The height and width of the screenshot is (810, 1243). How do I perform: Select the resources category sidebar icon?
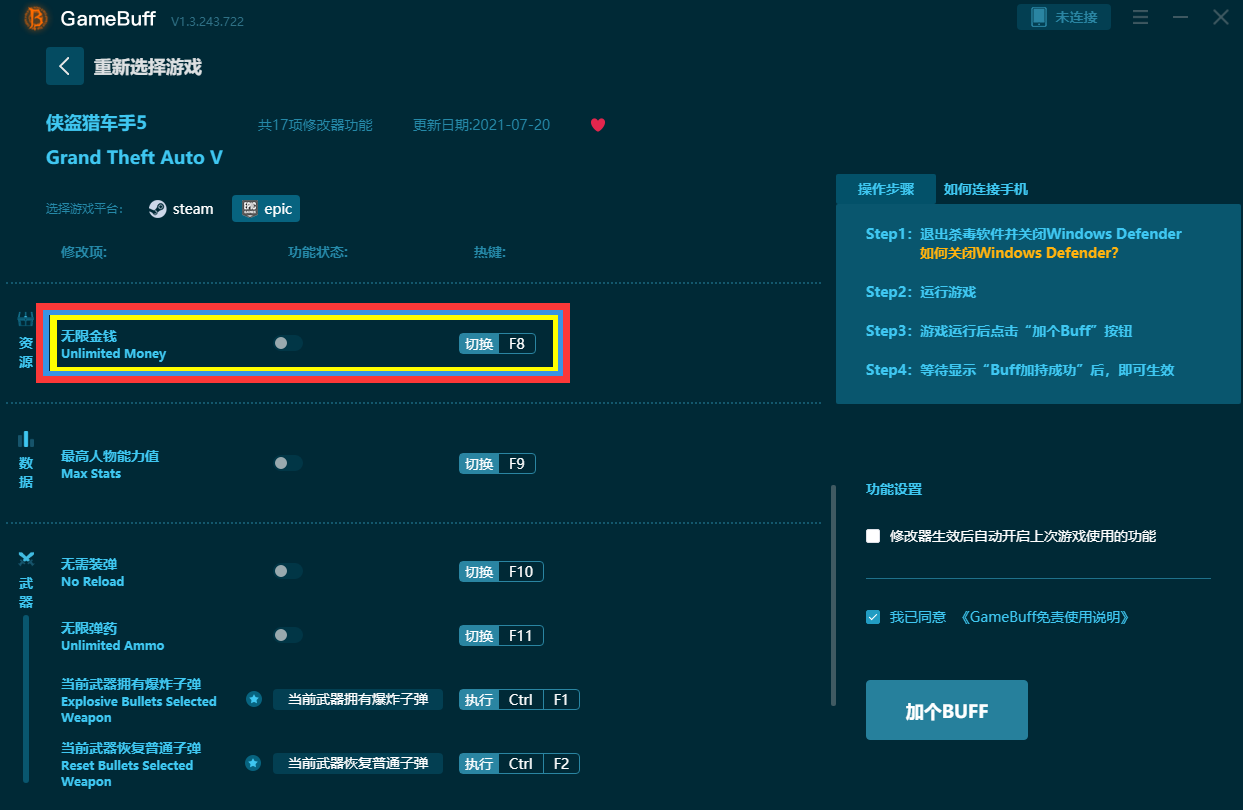point(26,320)
